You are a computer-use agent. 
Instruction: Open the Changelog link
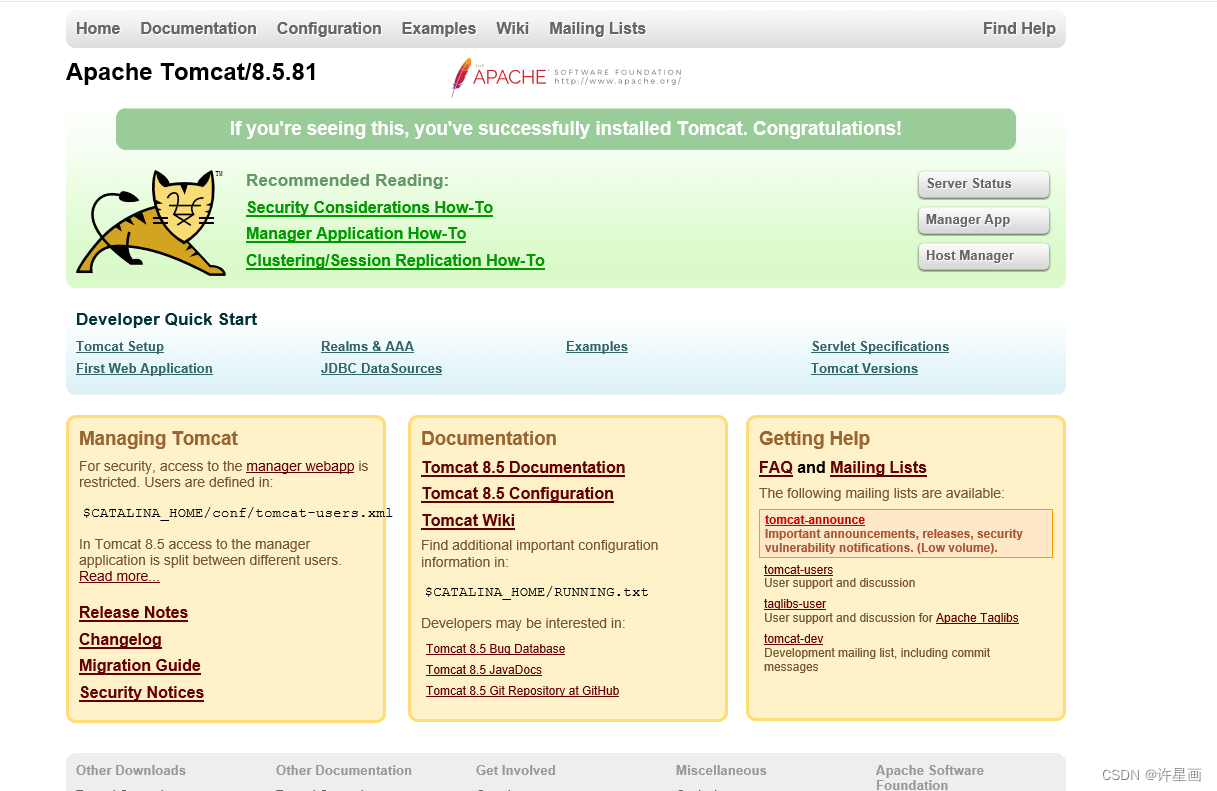tap(120, 640)
